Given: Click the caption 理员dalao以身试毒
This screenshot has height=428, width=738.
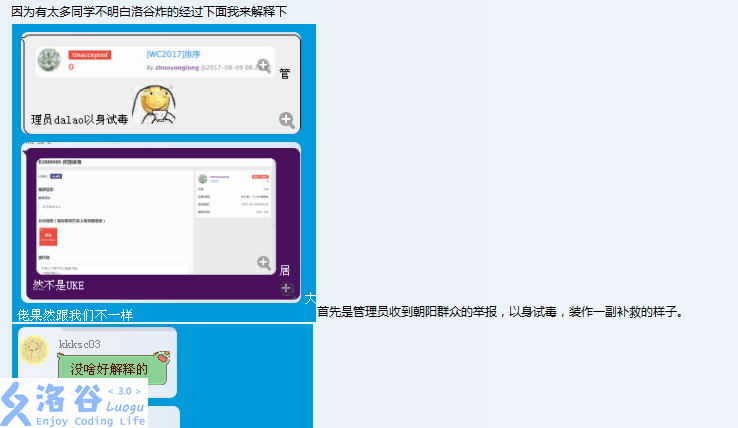Looking at the screenshot, I should 80,119.
